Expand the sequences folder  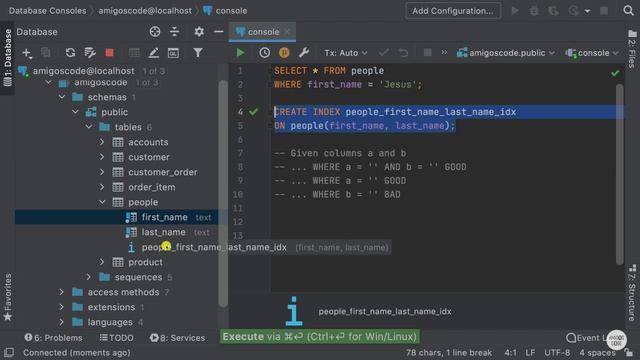(x=89, y=277)
